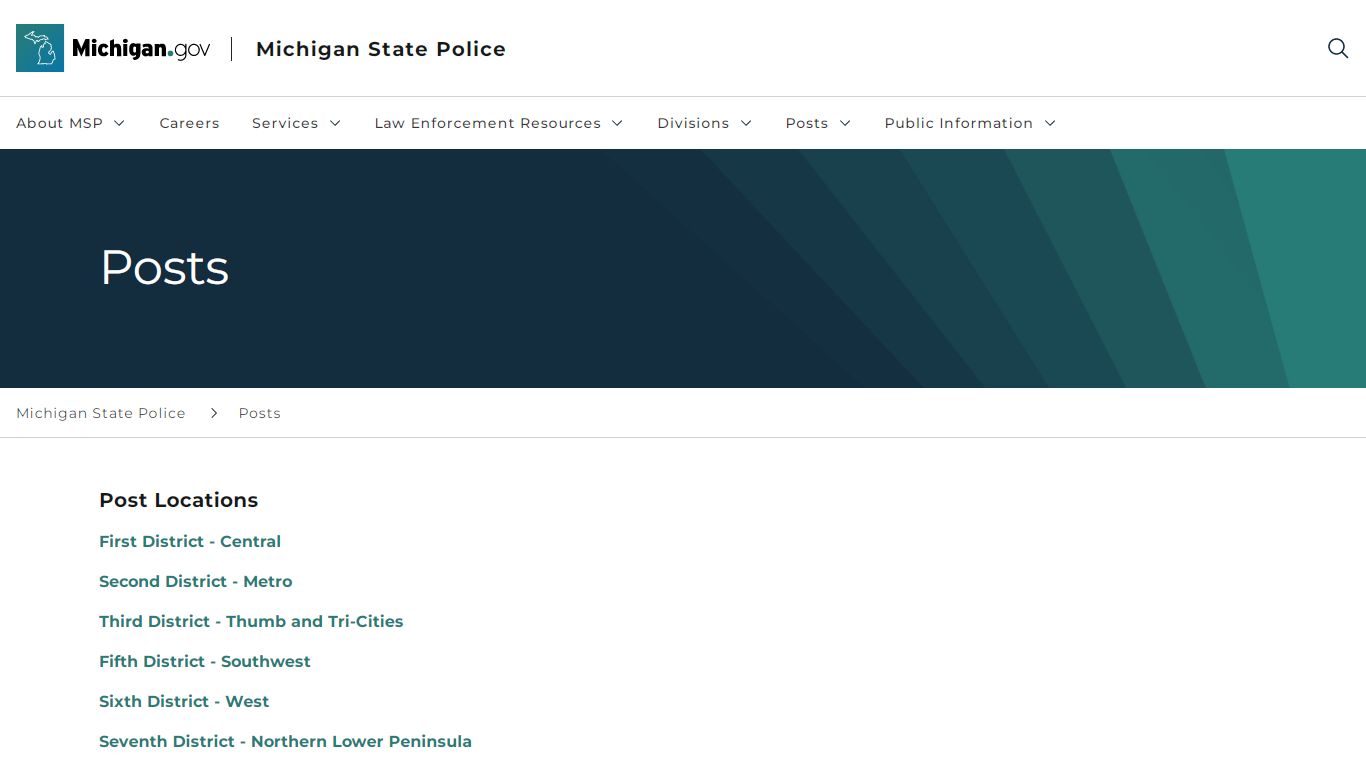Expand the Law Enforcement Resources chevron
The width and height of the screenshot is (1366, 768).
click(617, 123)
